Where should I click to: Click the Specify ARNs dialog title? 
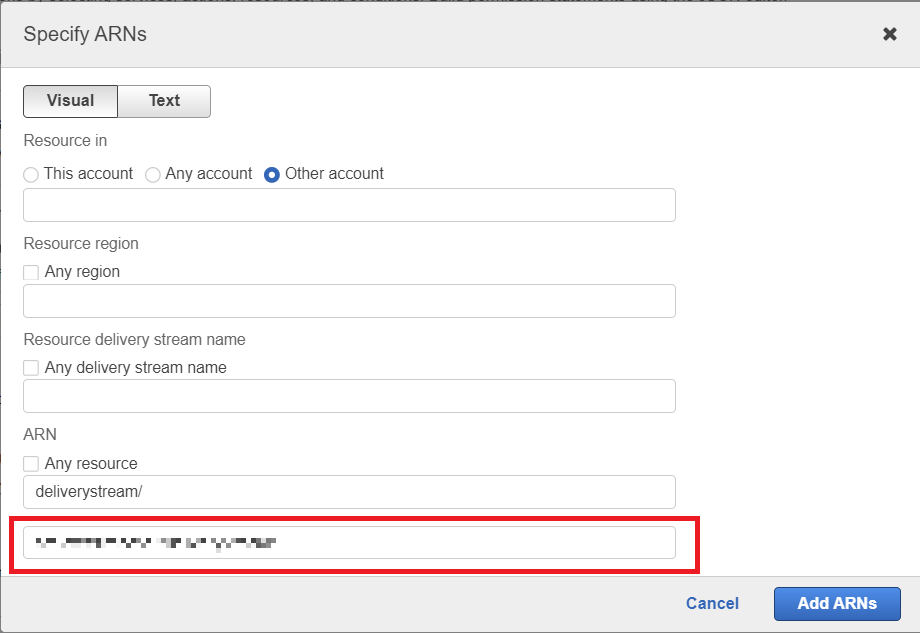(x=85, y=34)
